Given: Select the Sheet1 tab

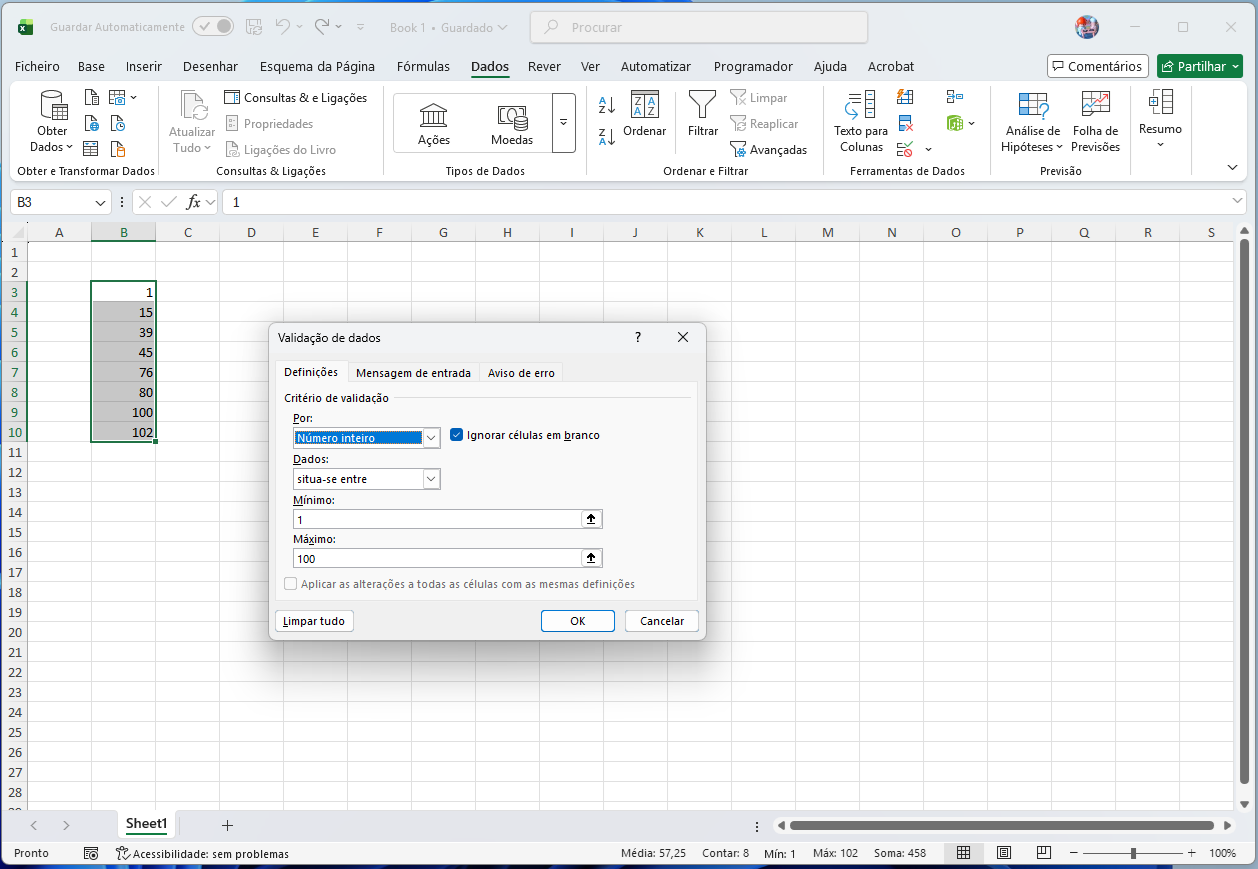Looking at the screenshot, I should [x=146, y=824].
